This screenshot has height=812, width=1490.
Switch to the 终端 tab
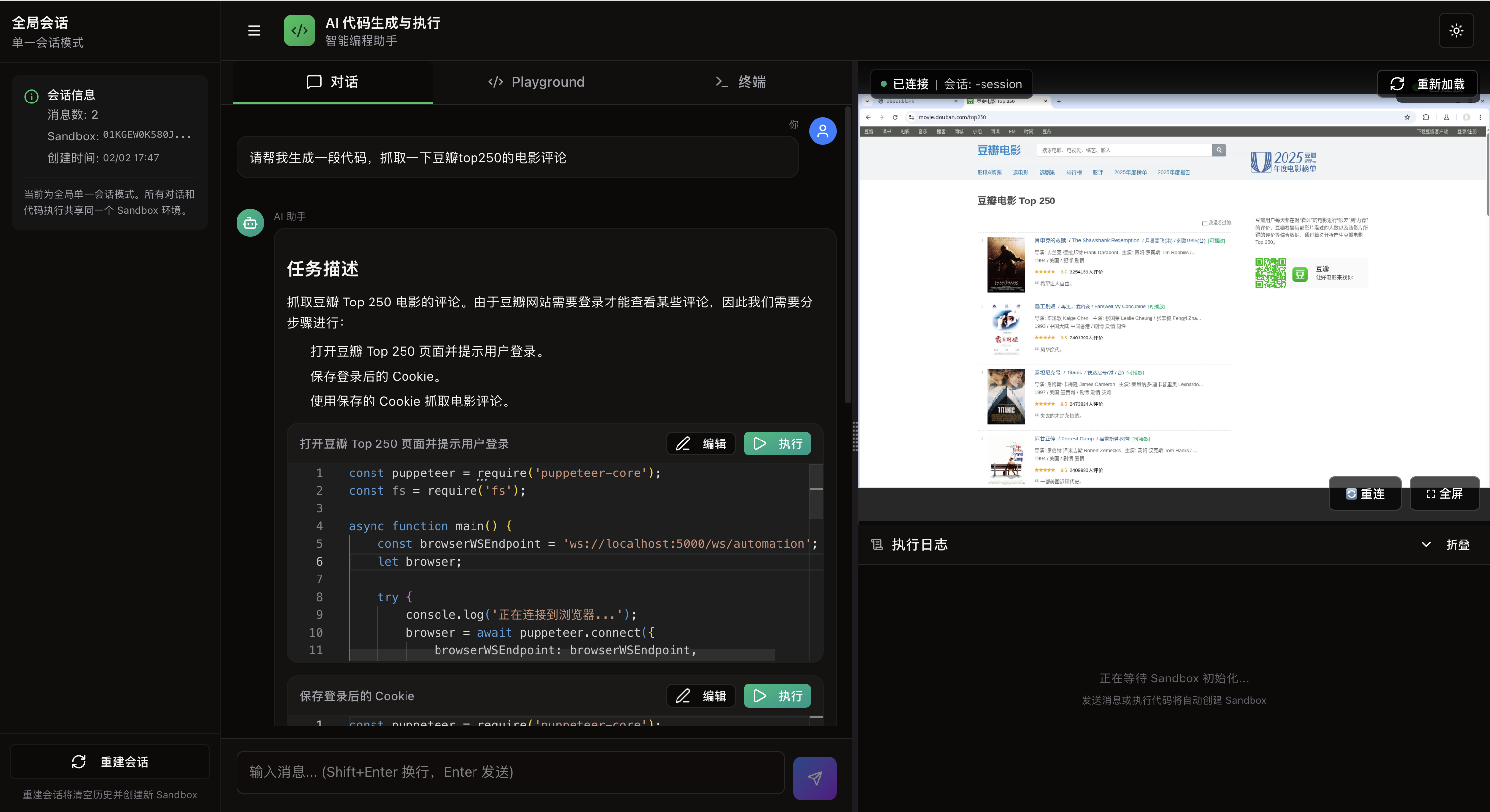[x=741, y=82]
